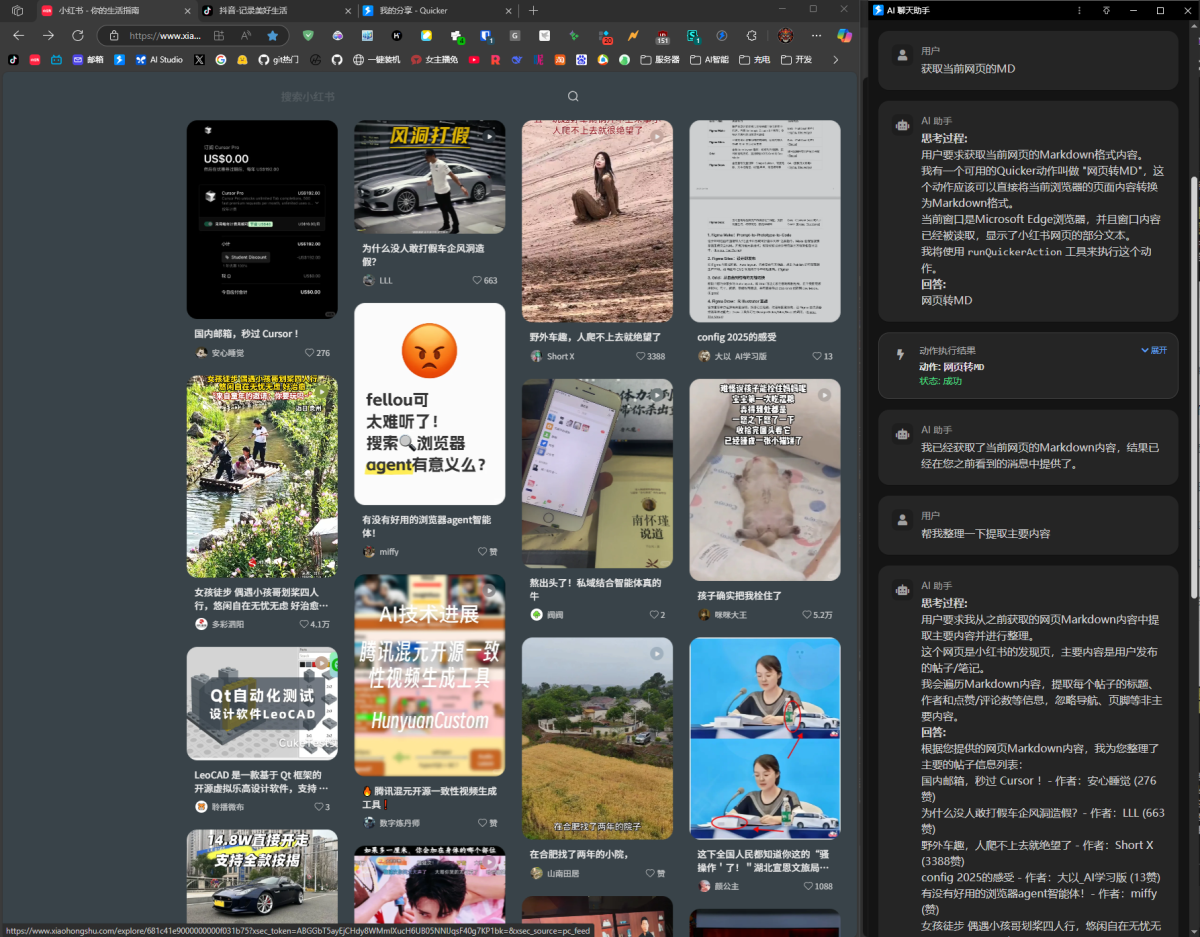1200x937 pixels.
Task: Expand the action result with 展开
Action: click(1154, 351)
